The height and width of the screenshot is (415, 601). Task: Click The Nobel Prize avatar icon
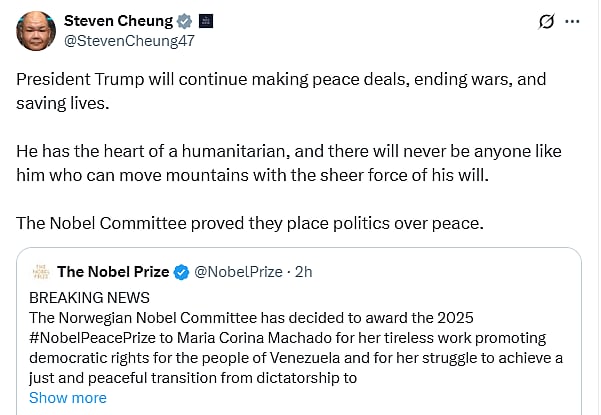[x=40, y=271]
